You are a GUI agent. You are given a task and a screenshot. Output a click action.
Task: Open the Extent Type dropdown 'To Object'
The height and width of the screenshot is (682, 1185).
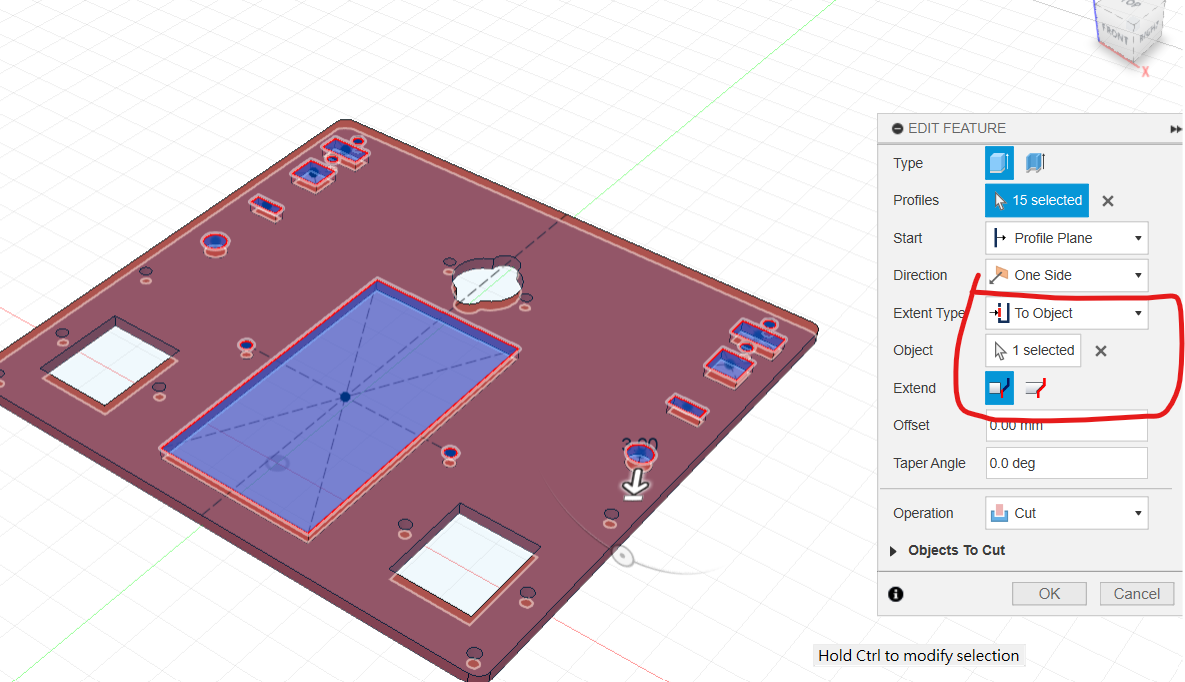1066,313
